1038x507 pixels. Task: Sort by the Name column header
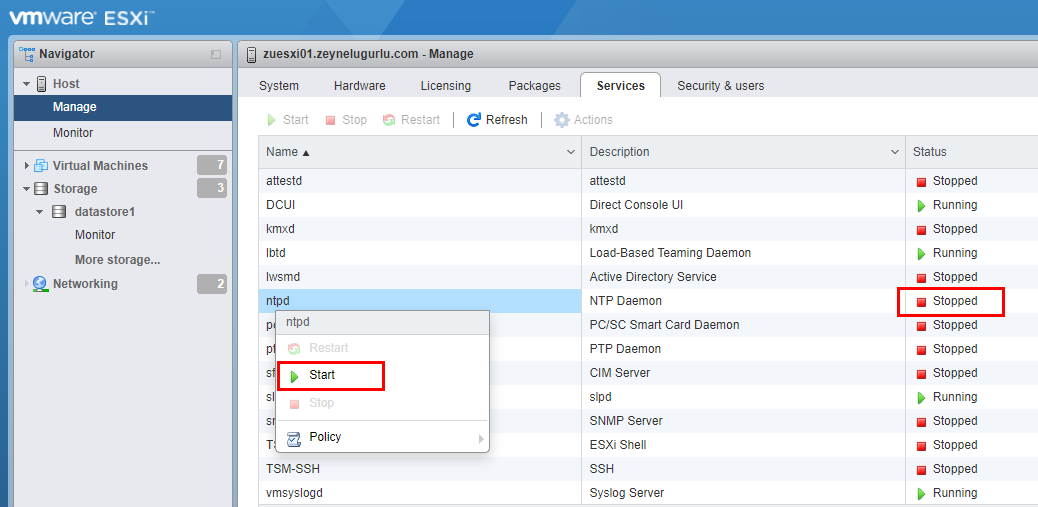click(420, 152)
